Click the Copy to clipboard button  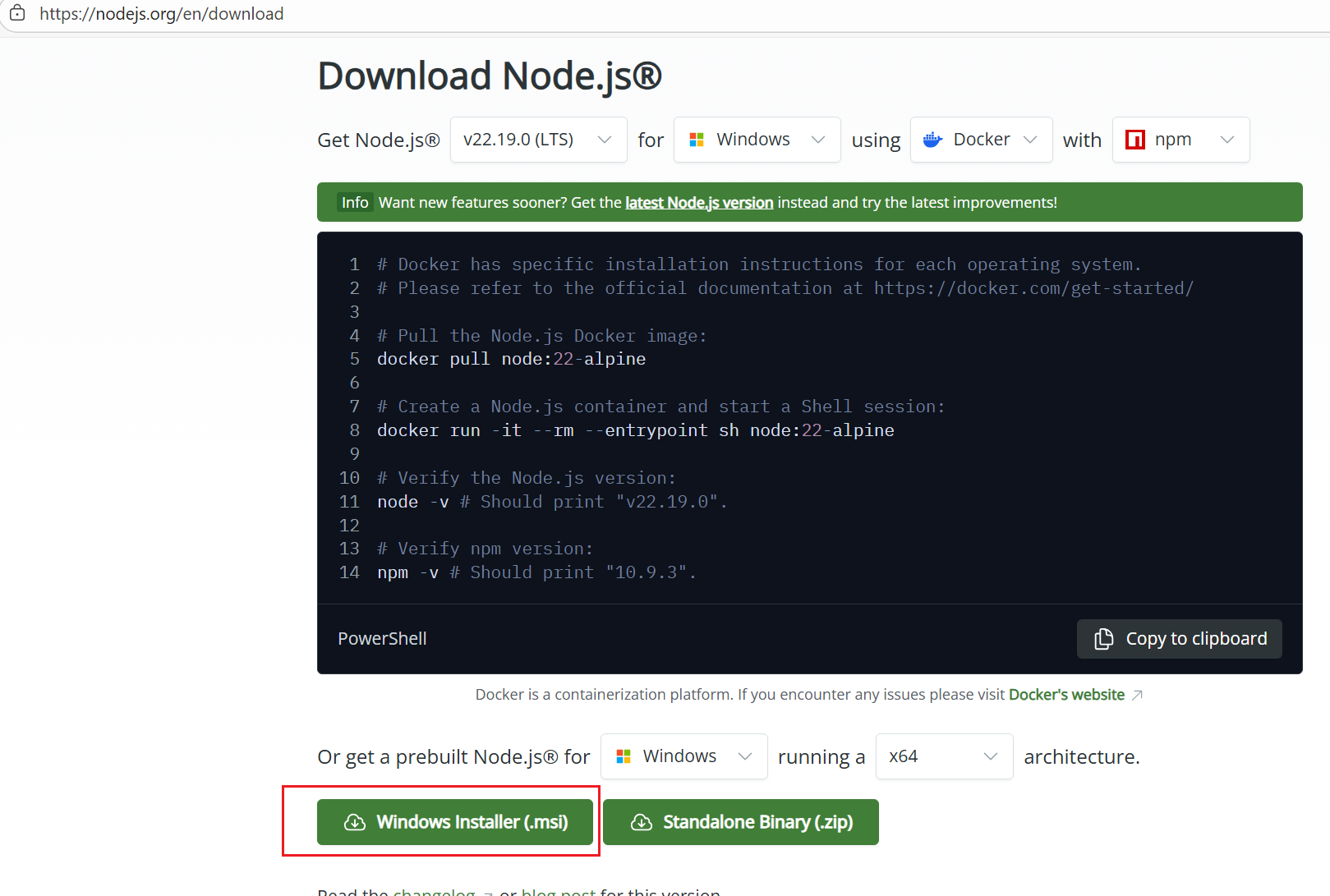click(x=1179, y=639)
